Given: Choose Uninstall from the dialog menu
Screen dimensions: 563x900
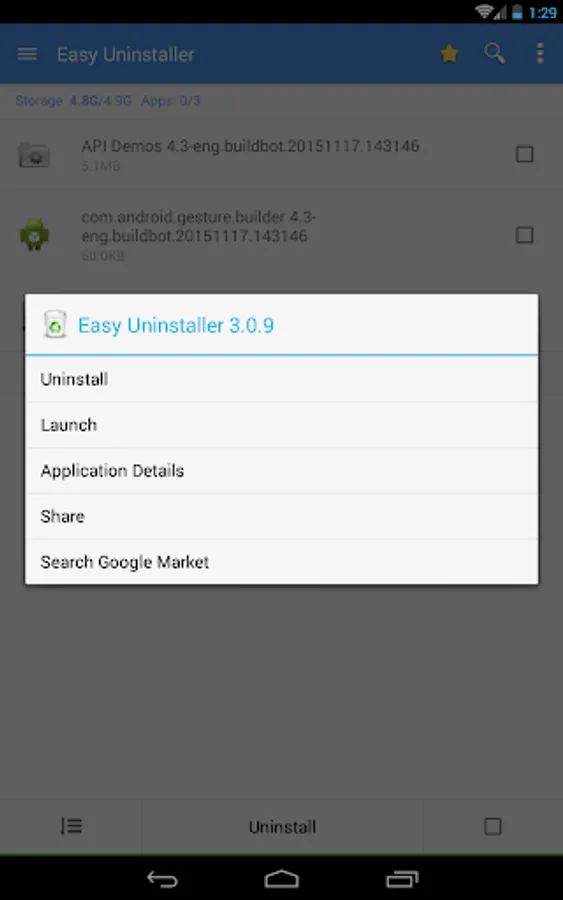Looking at the screenshot, I should [x=281, y=379].
